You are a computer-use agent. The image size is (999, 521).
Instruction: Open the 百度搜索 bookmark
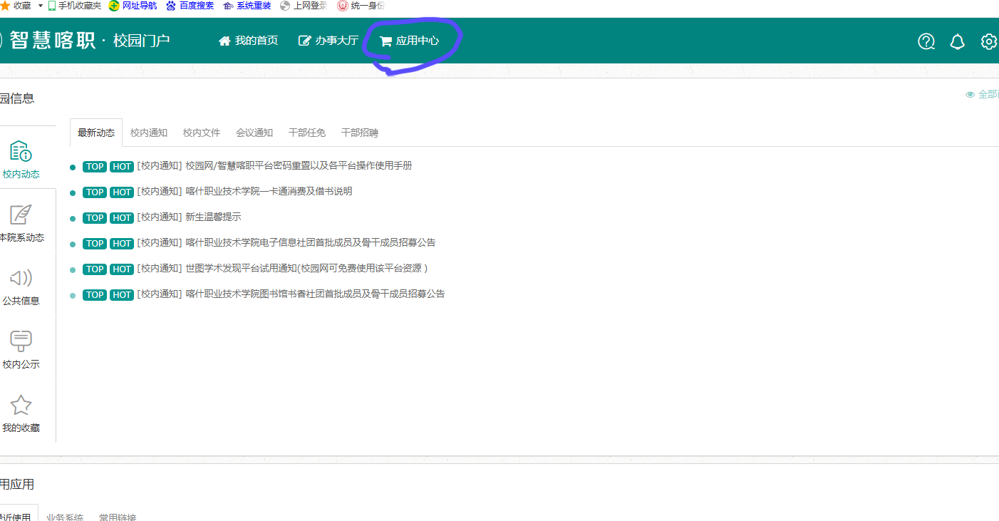[x=190, y=6]
